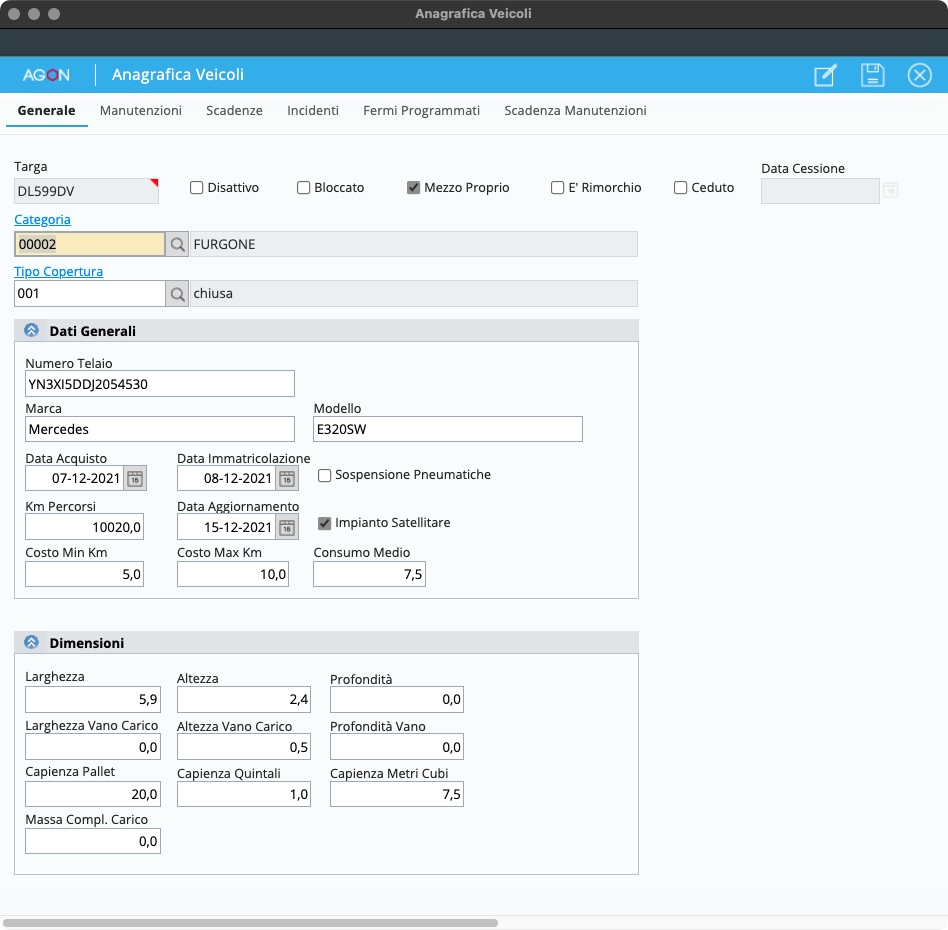
Task: Click the Categoria code field 00002
Action: click(x=89, y=244)
